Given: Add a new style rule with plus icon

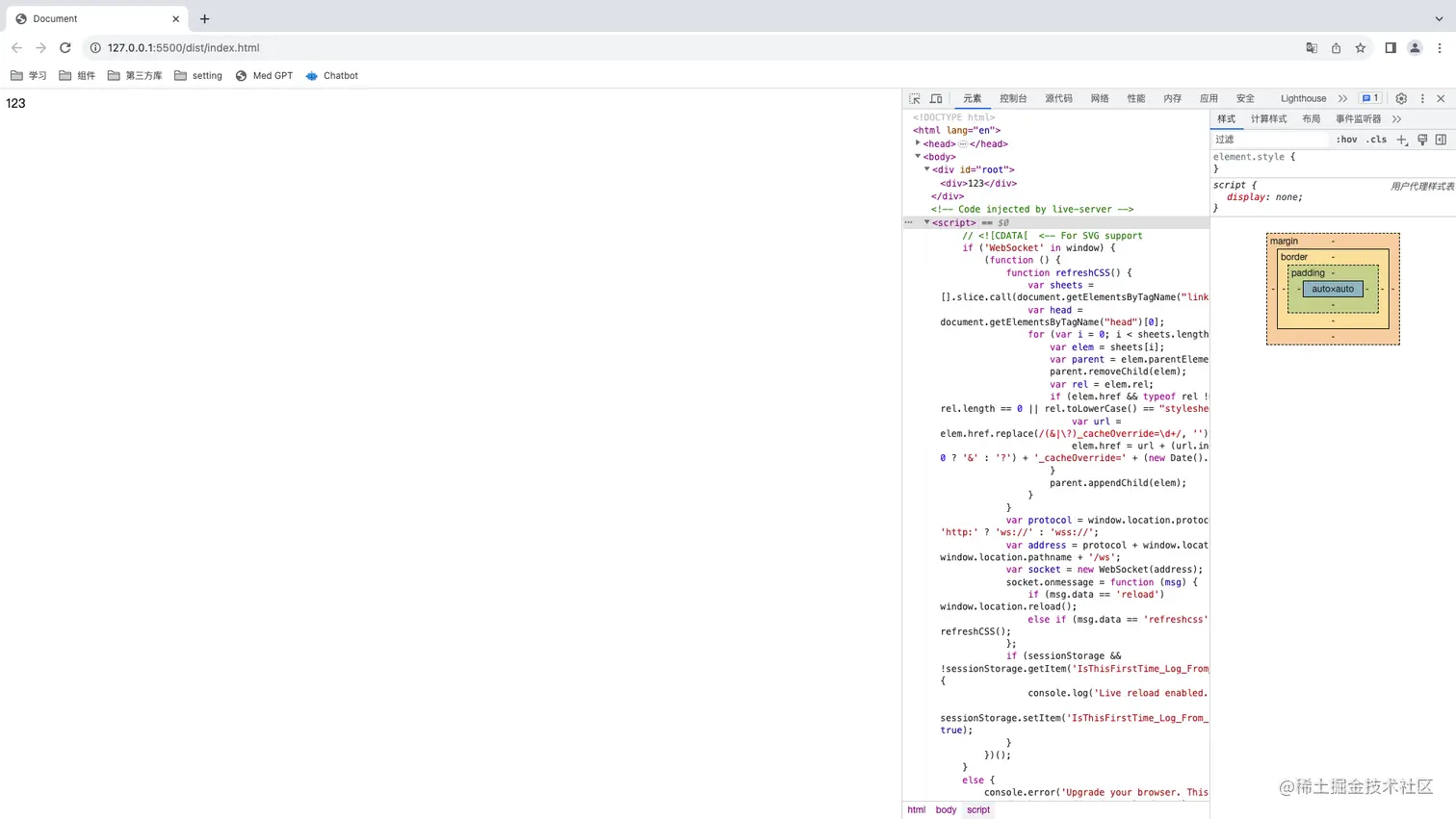Looking at the screenshot, I should coord(1402,140).
